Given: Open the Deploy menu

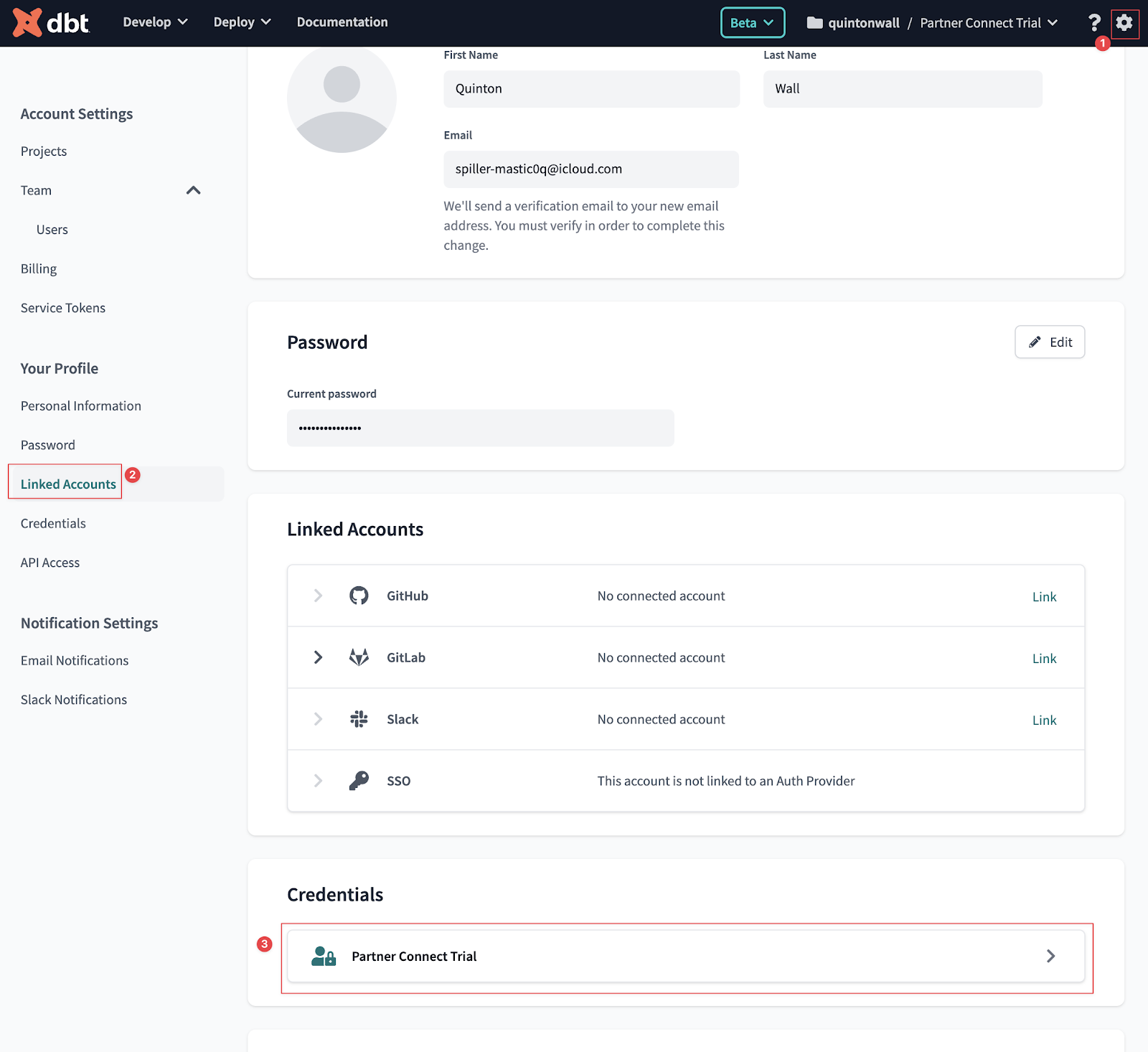Looking at the screenshot, I should [242, 22].
